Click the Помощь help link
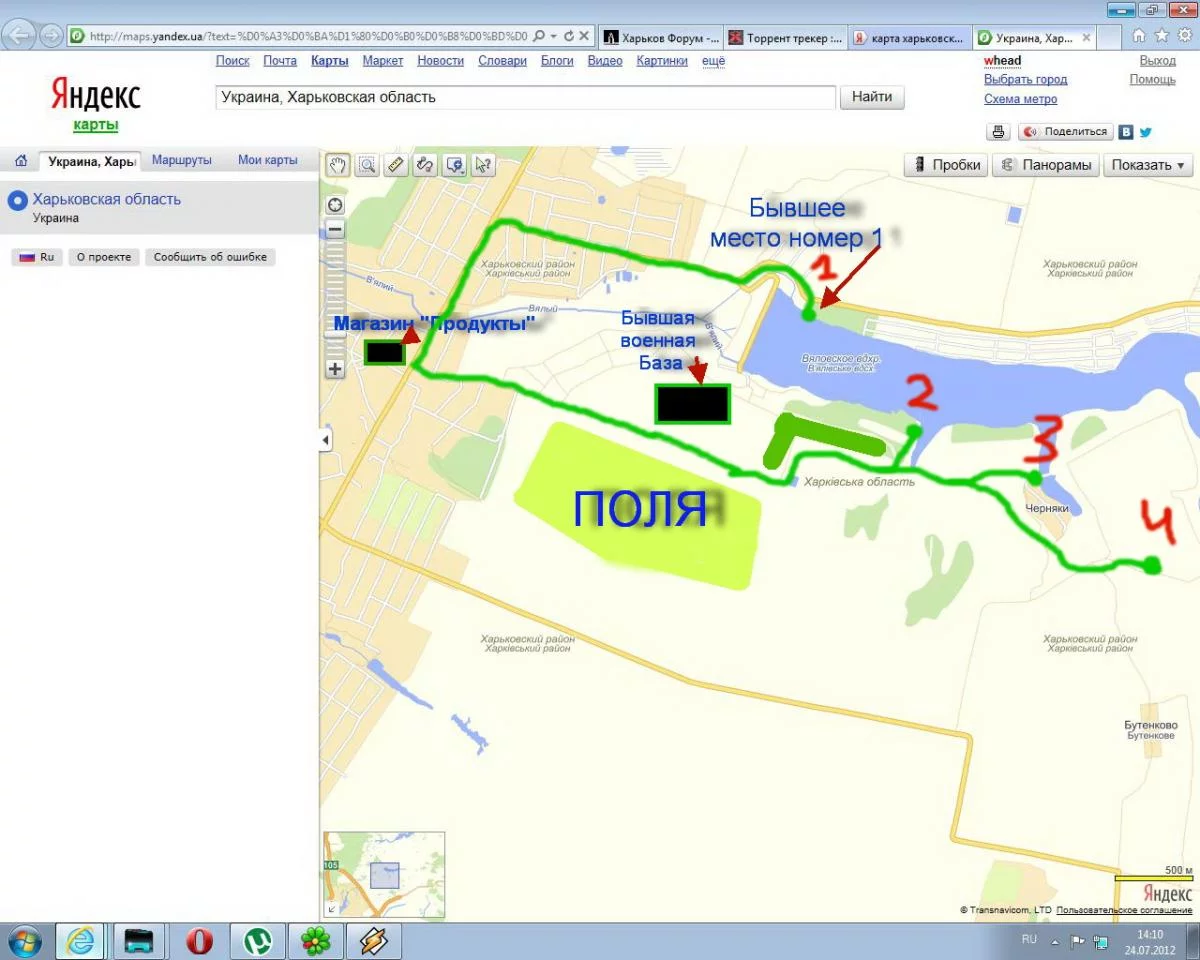This screenshot has height=960, width=1200. point(1153,79)
